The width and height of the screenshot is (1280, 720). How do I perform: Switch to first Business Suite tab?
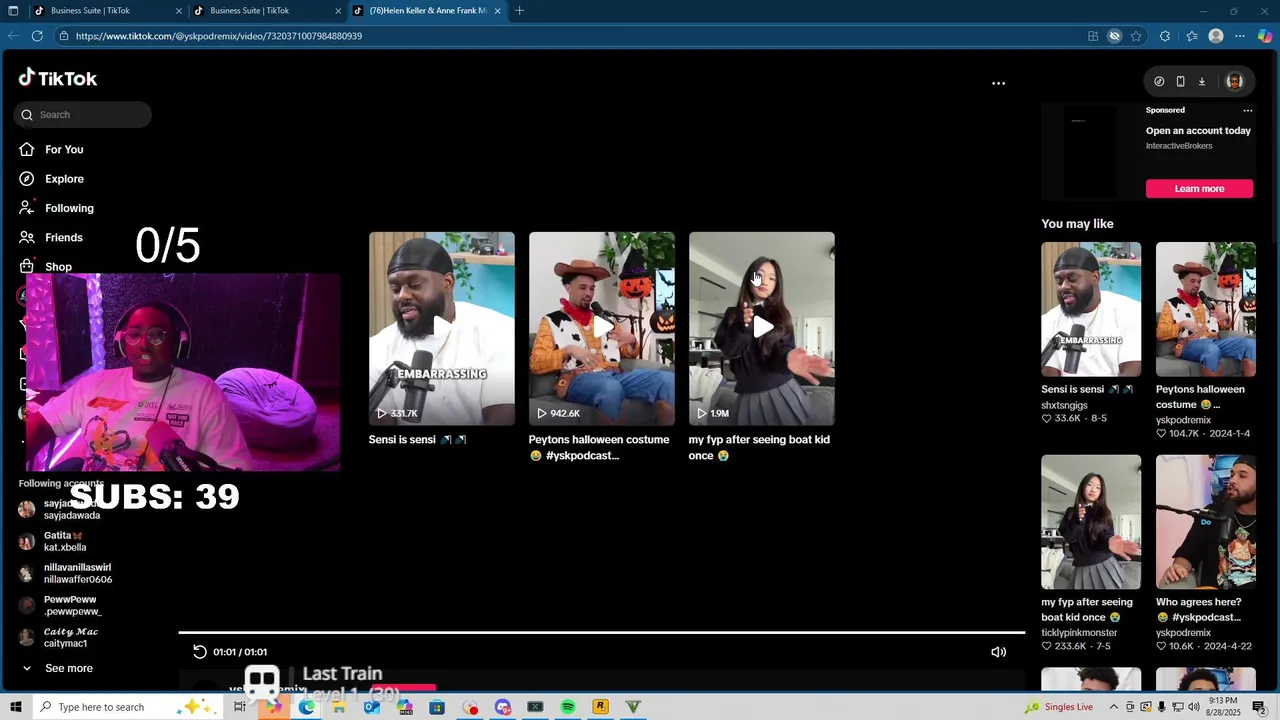click(x=106, y=11)
